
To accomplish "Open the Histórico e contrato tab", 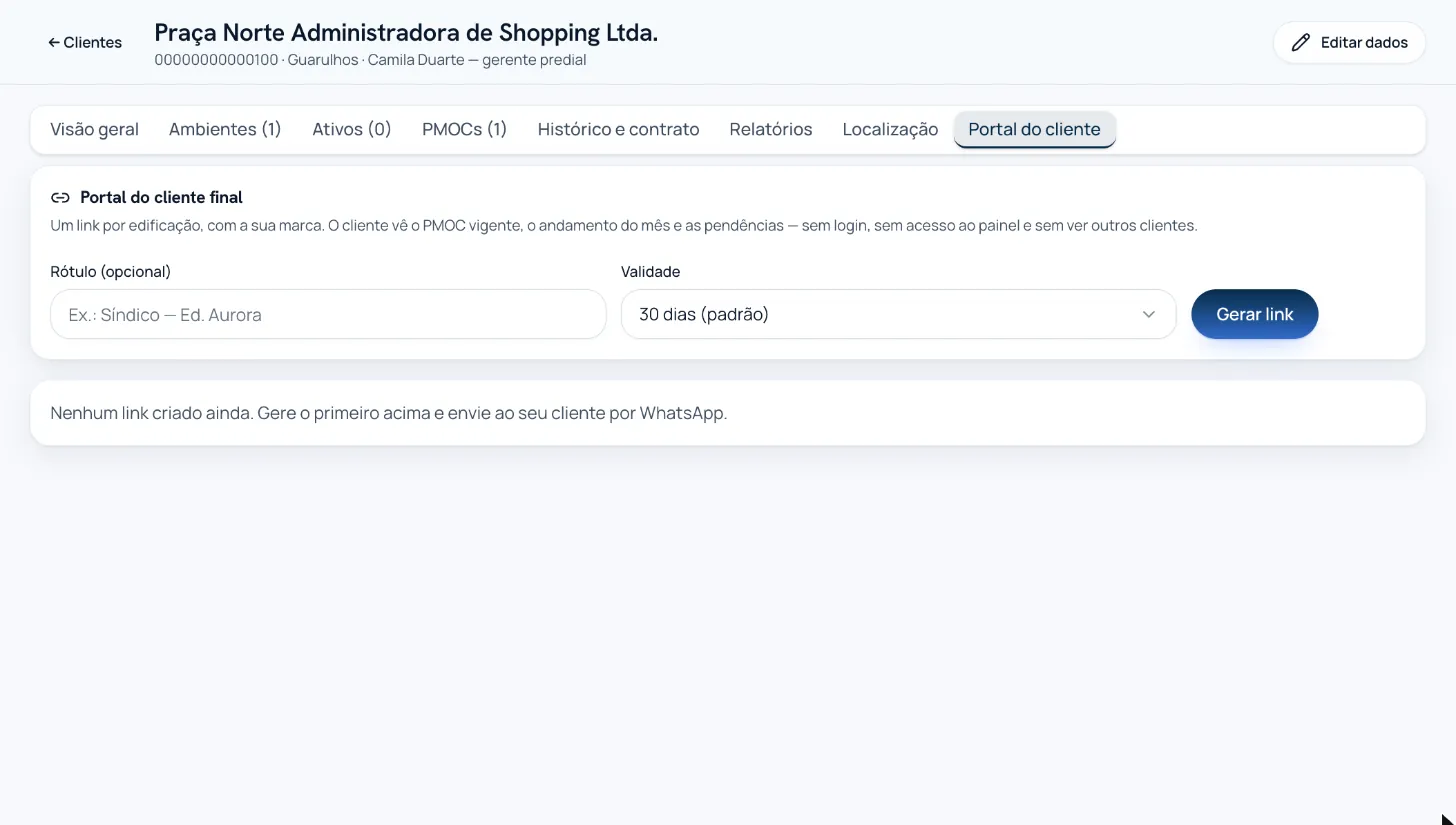I will [x=618, y=129].
